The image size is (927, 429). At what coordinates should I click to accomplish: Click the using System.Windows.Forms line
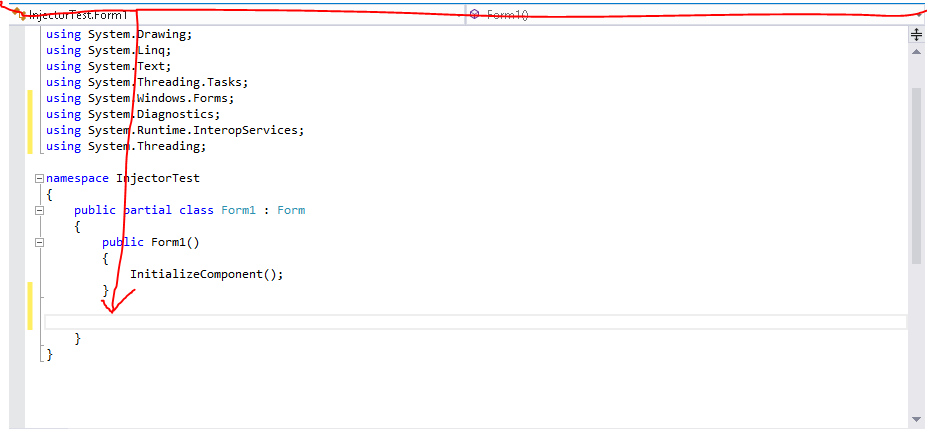pos(139,98)
